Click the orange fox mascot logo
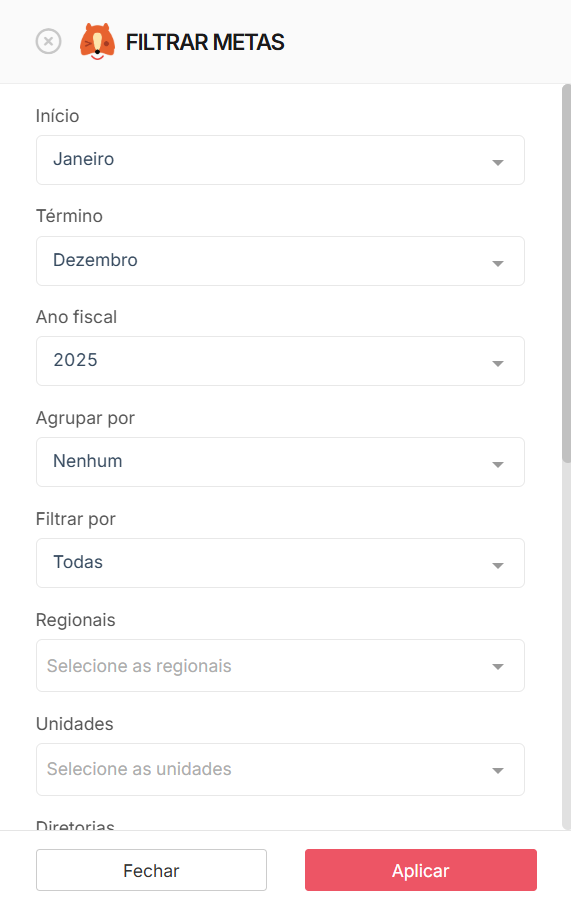This screenshot has width=571, height=911. point(97,42)
